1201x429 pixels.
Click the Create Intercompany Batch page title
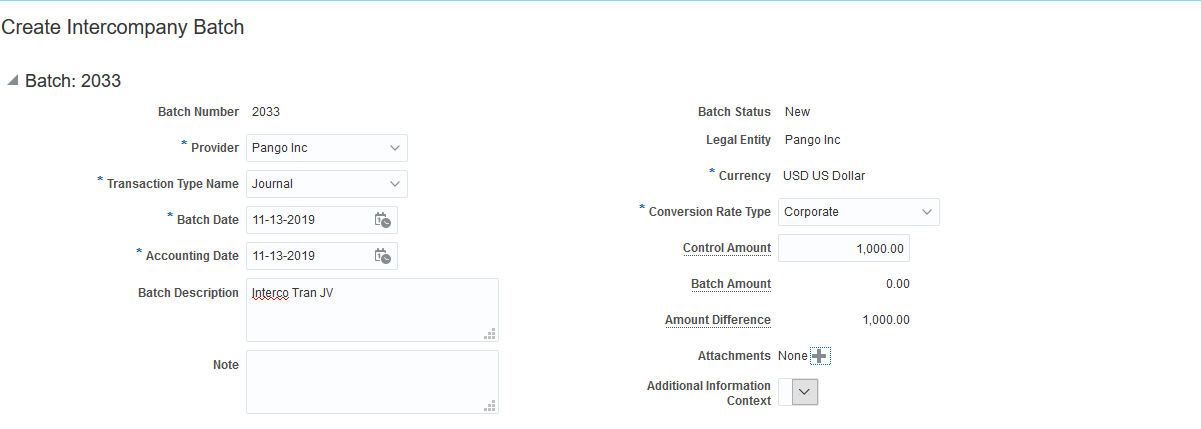[123, 28]
